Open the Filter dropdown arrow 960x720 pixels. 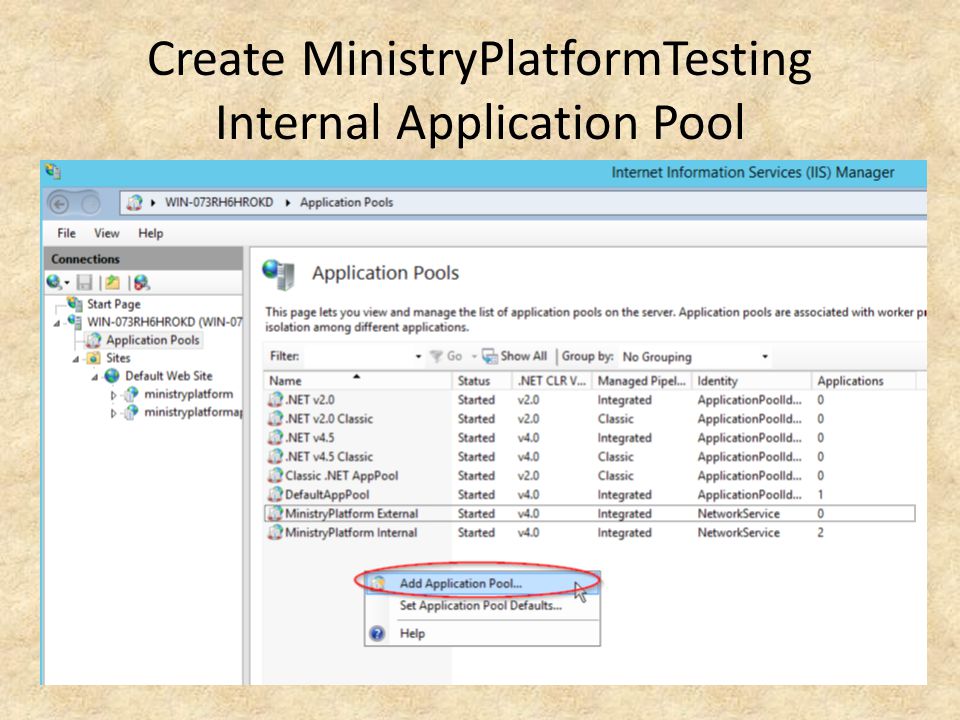[418, 356]
